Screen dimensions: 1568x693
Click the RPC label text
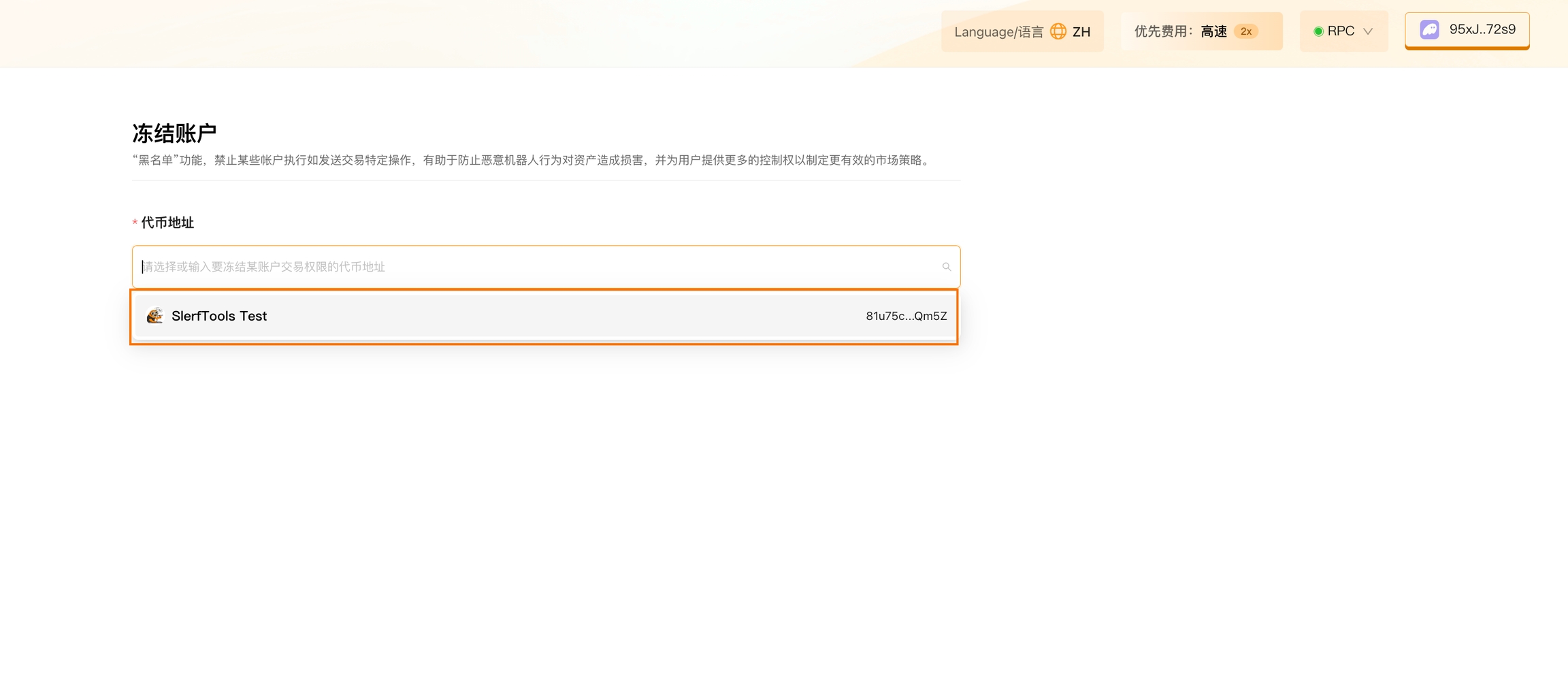click(x=1341, y=31)
